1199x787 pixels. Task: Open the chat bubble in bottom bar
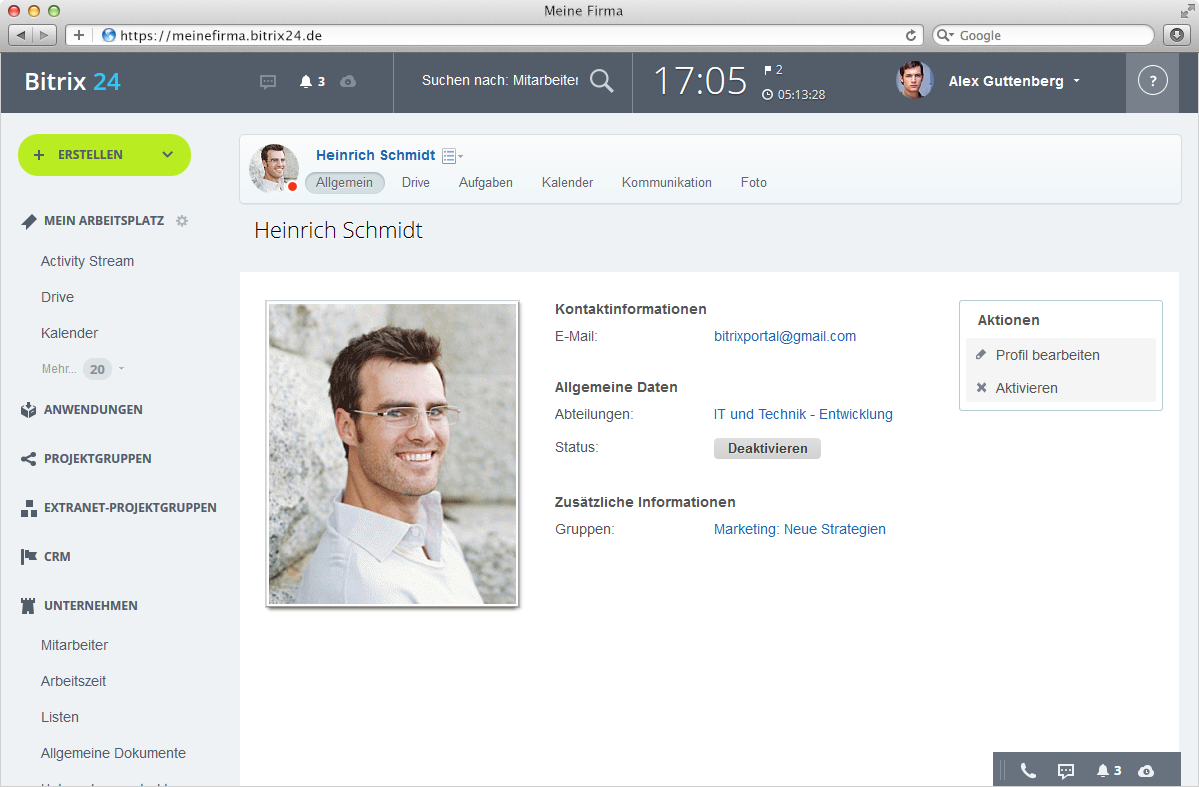[1066, 771]
